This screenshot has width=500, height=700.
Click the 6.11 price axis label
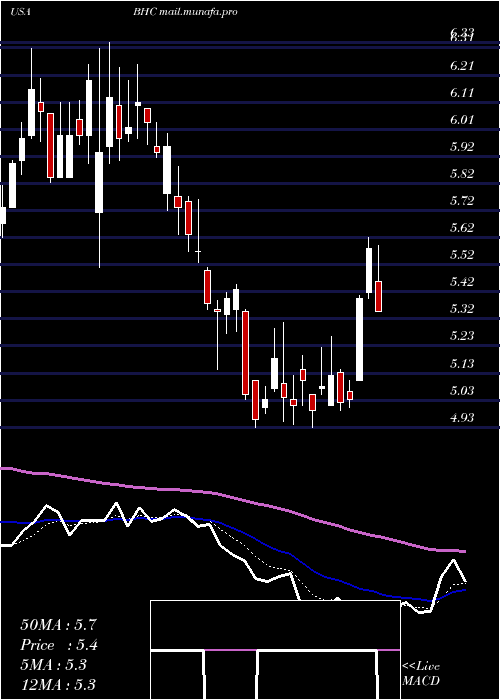(462, 93)
